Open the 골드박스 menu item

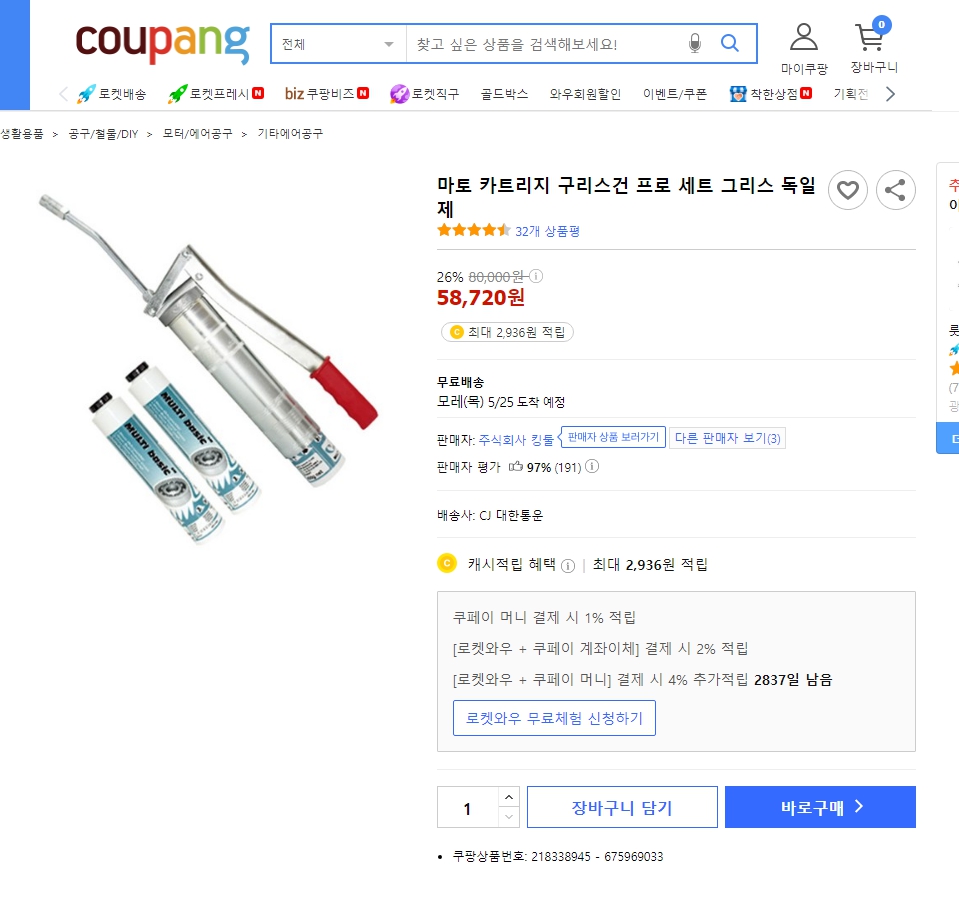504,94
